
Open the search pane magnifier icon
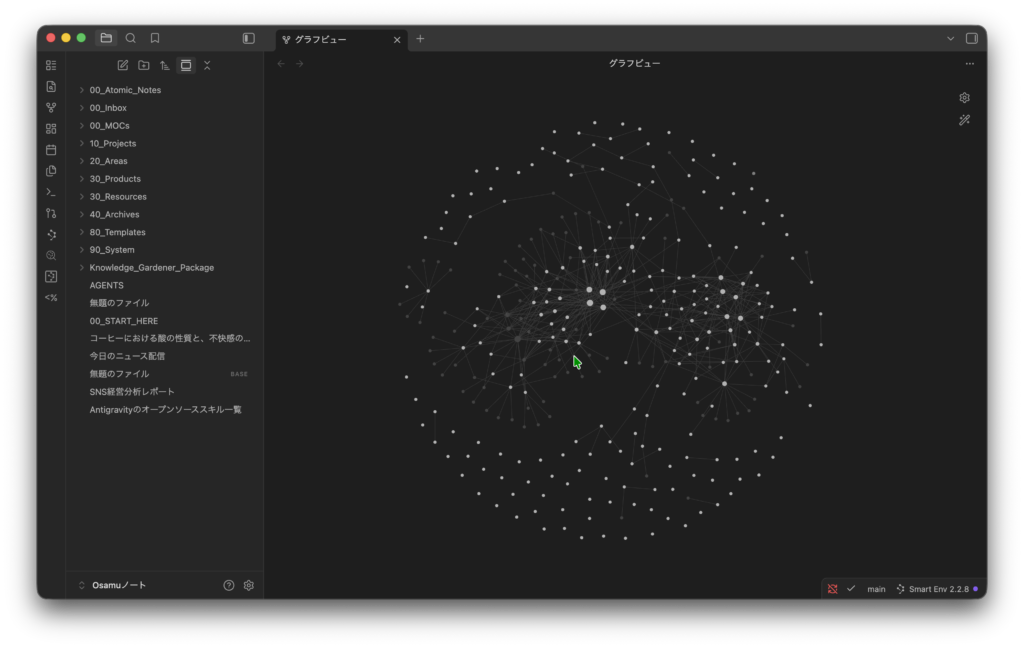click(x=130, y=38)
